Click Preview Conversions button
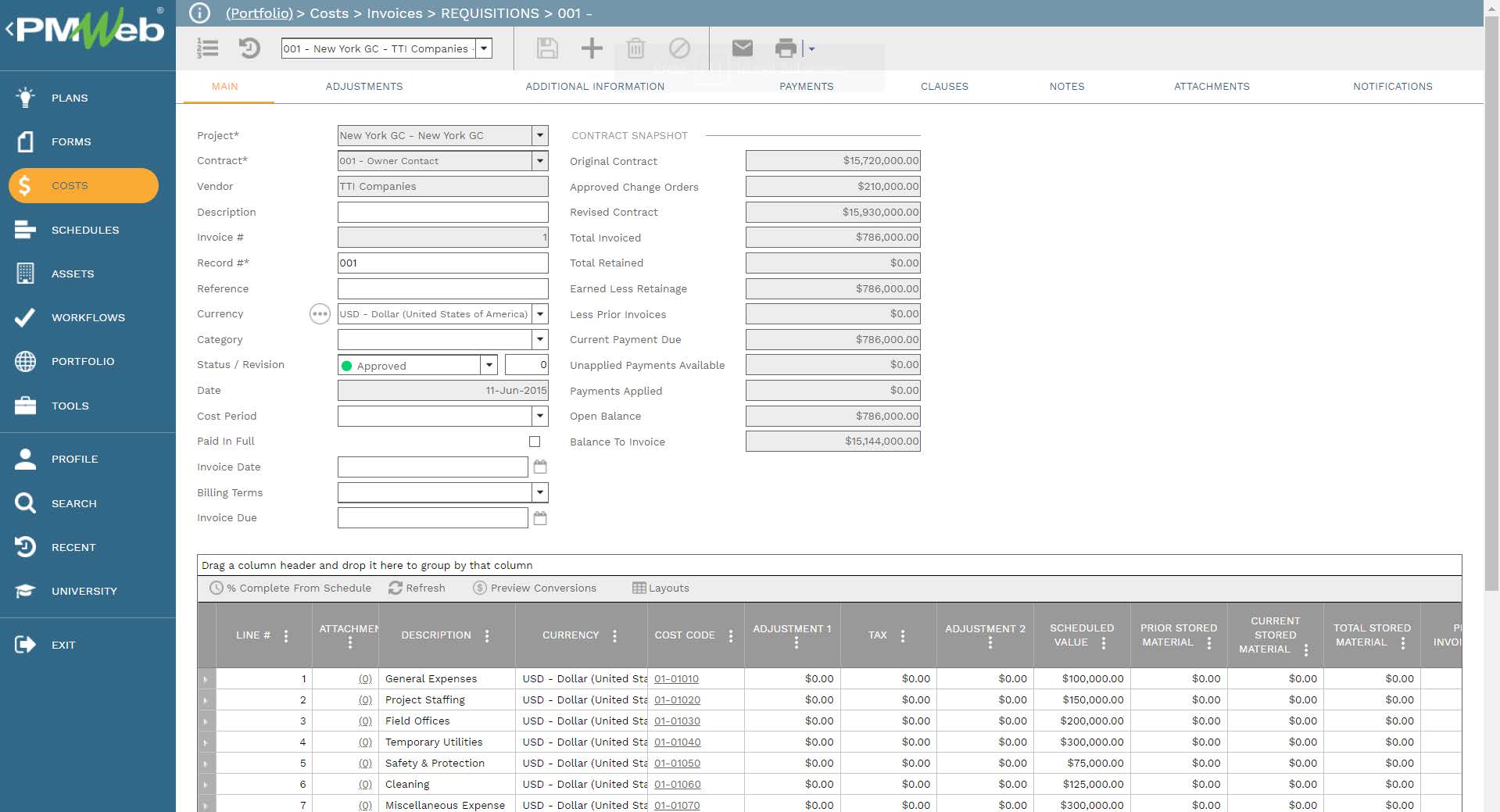This screenshot has height=812, width=1500. pos(535,588)
